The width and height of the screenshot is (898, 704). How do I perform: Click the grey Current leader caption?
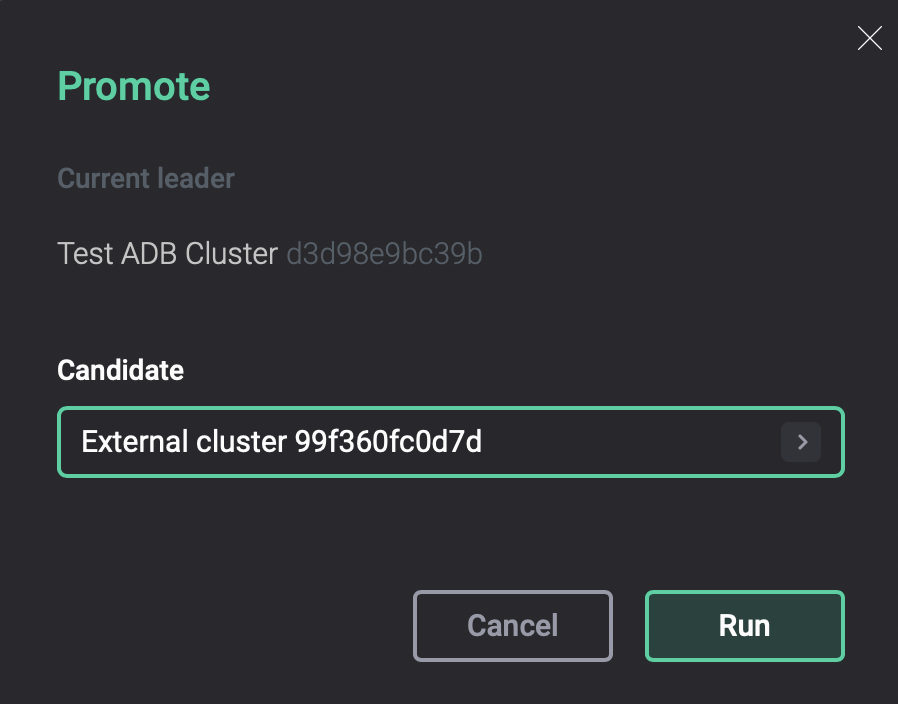pyautogui.click(x=146, y=179)
